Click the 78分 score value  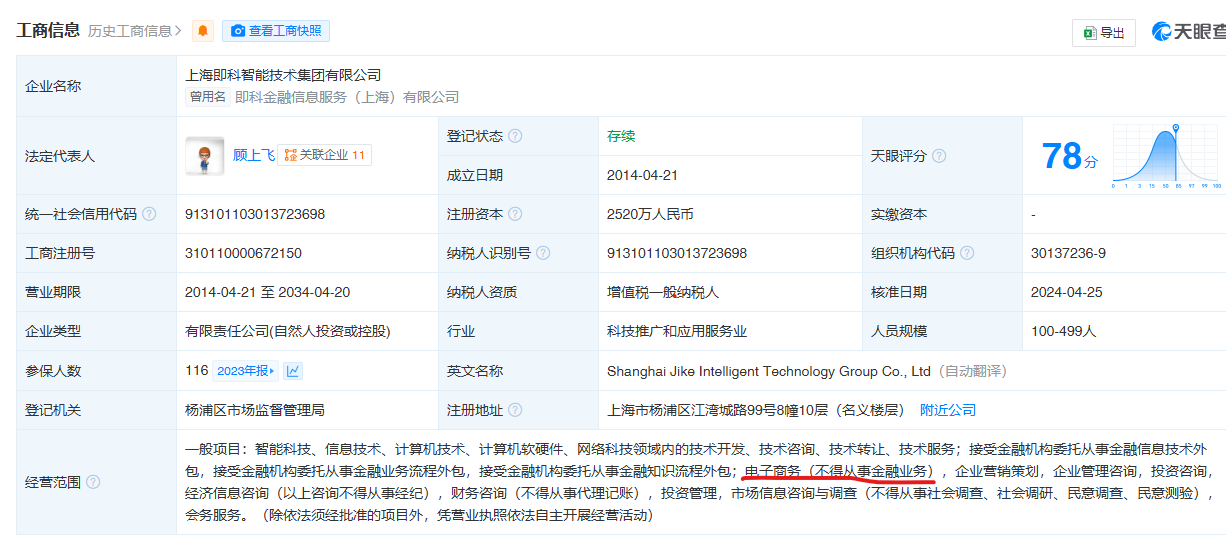click(1069, 156)
